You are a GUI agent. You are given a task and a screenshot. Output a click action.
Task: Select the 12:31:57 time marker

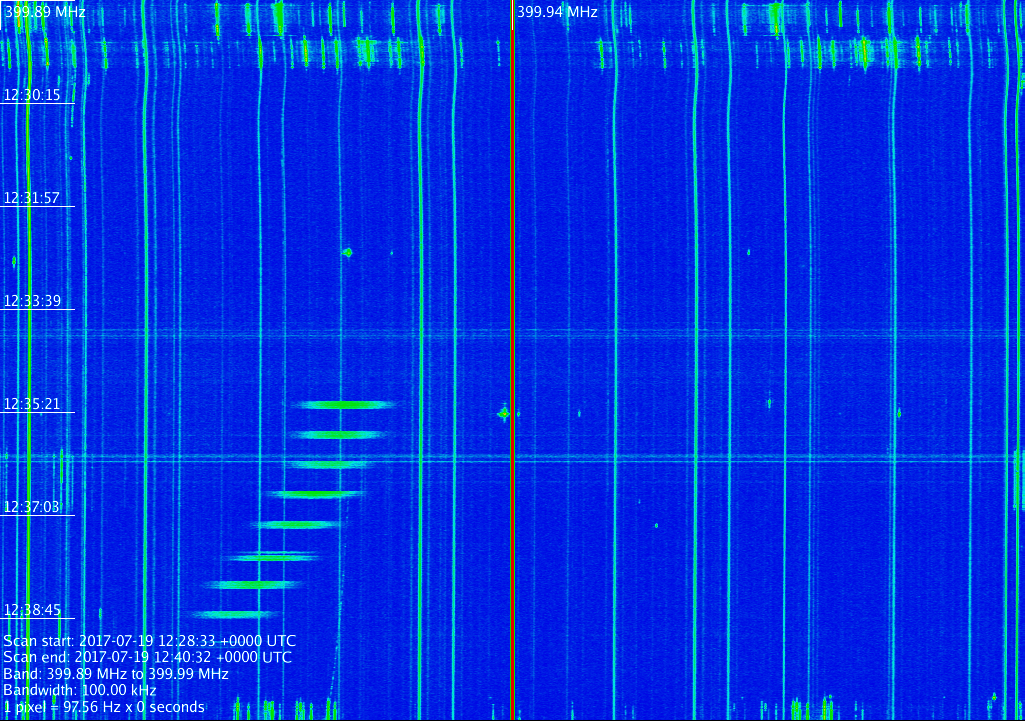(x=32, y=198)
